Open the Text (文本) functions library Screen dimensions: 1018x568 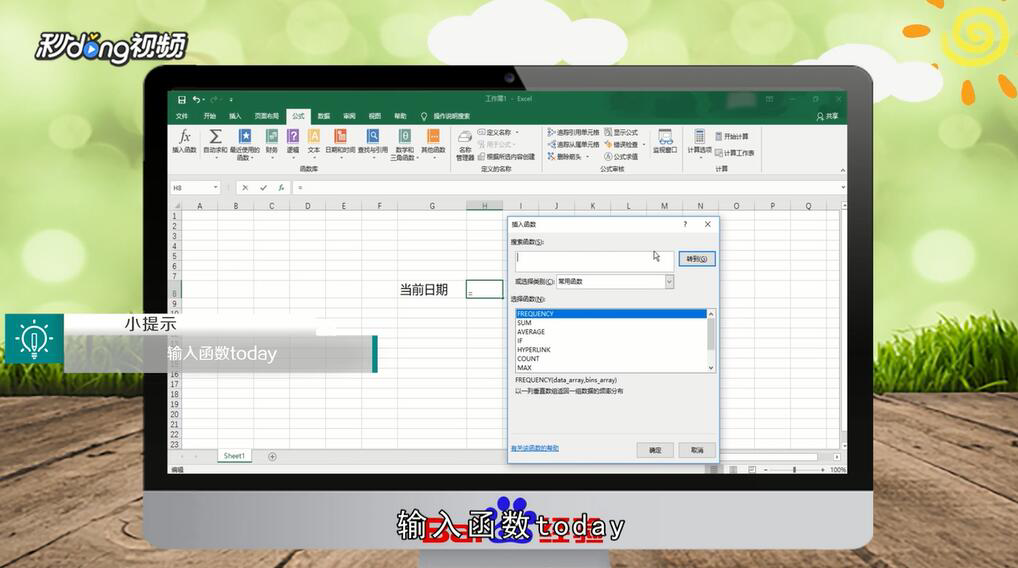pyautogui.click(x=314, y=142)
